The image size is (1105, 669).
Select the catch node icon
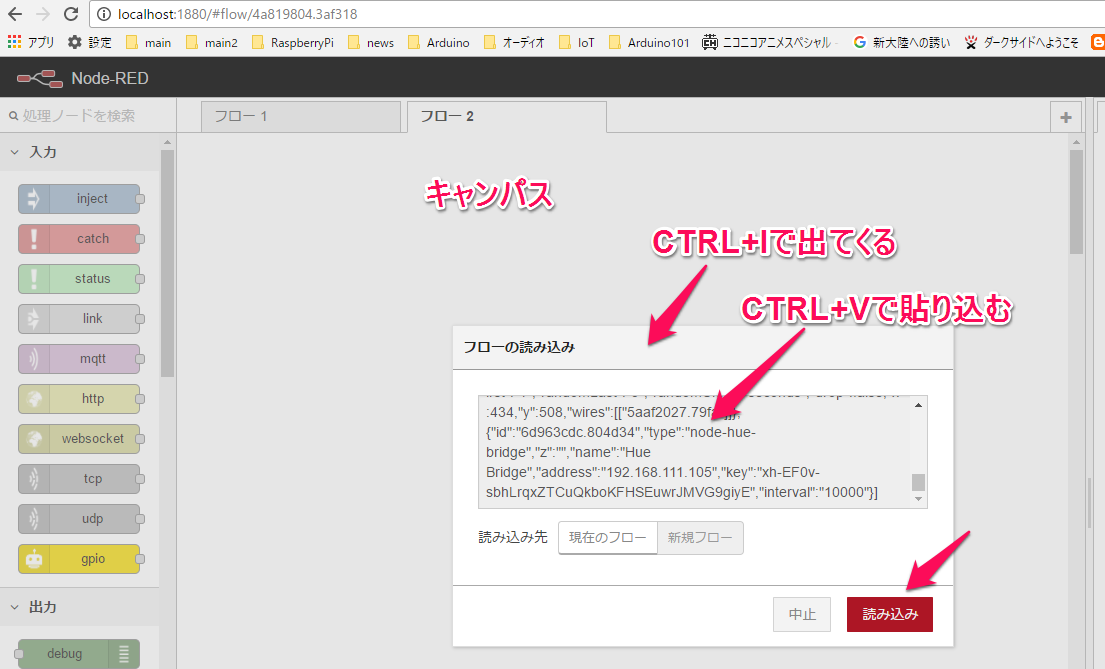34,239
